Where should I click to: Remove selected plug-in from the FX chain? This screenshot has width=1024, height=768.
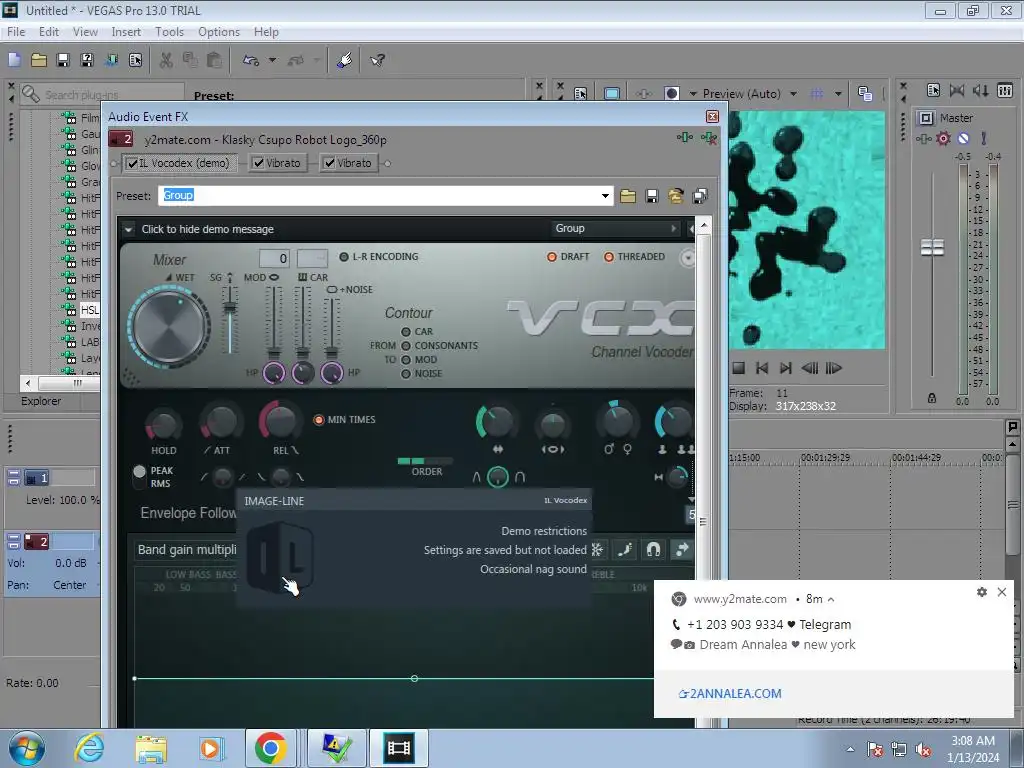(x=709, y=138)
